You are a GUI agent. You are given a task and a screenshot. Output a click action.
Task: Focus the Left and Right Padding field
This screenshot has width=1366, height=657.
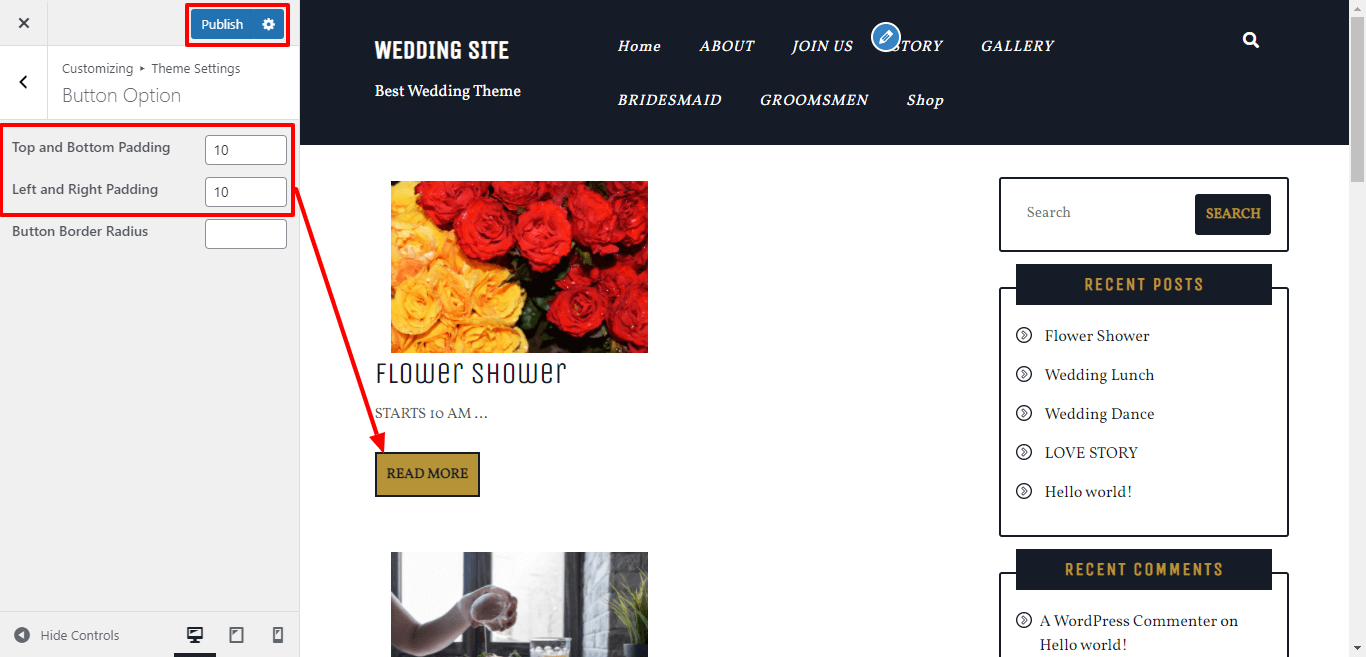pyautogui.click(x=246, y=192)
